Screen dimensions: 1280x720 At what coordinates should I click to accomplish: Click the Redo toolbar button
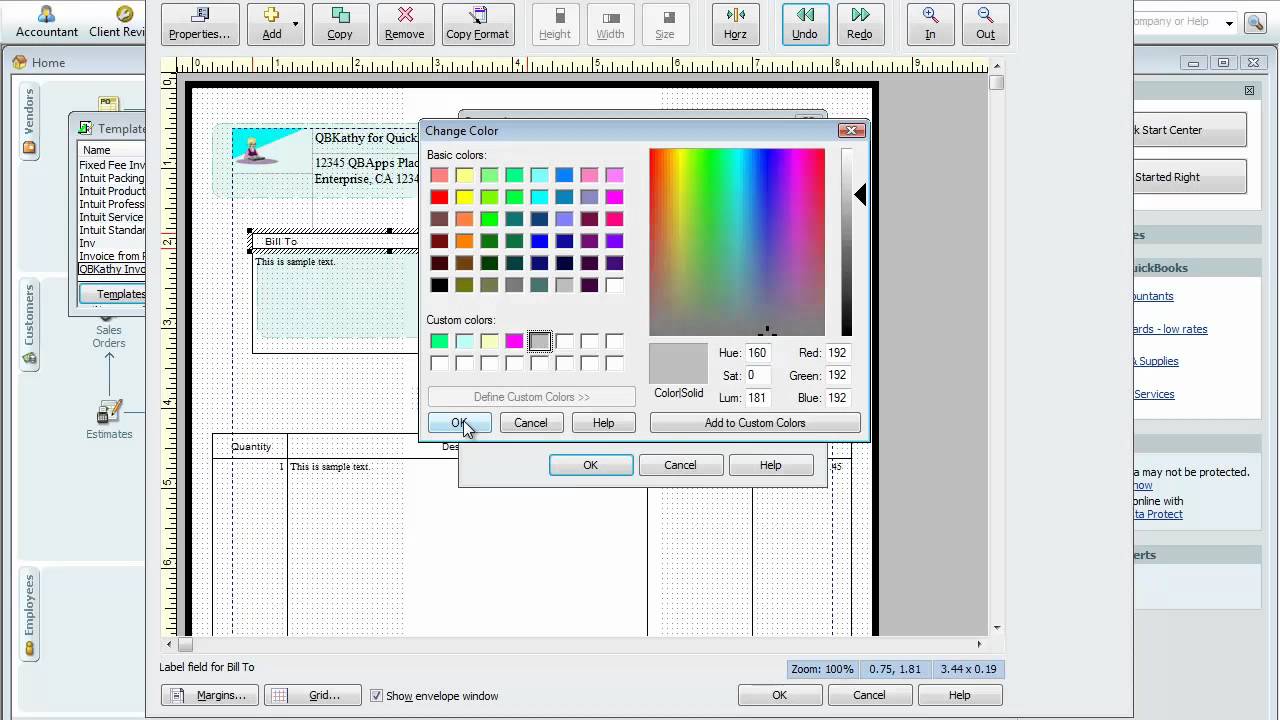[859, 24]
